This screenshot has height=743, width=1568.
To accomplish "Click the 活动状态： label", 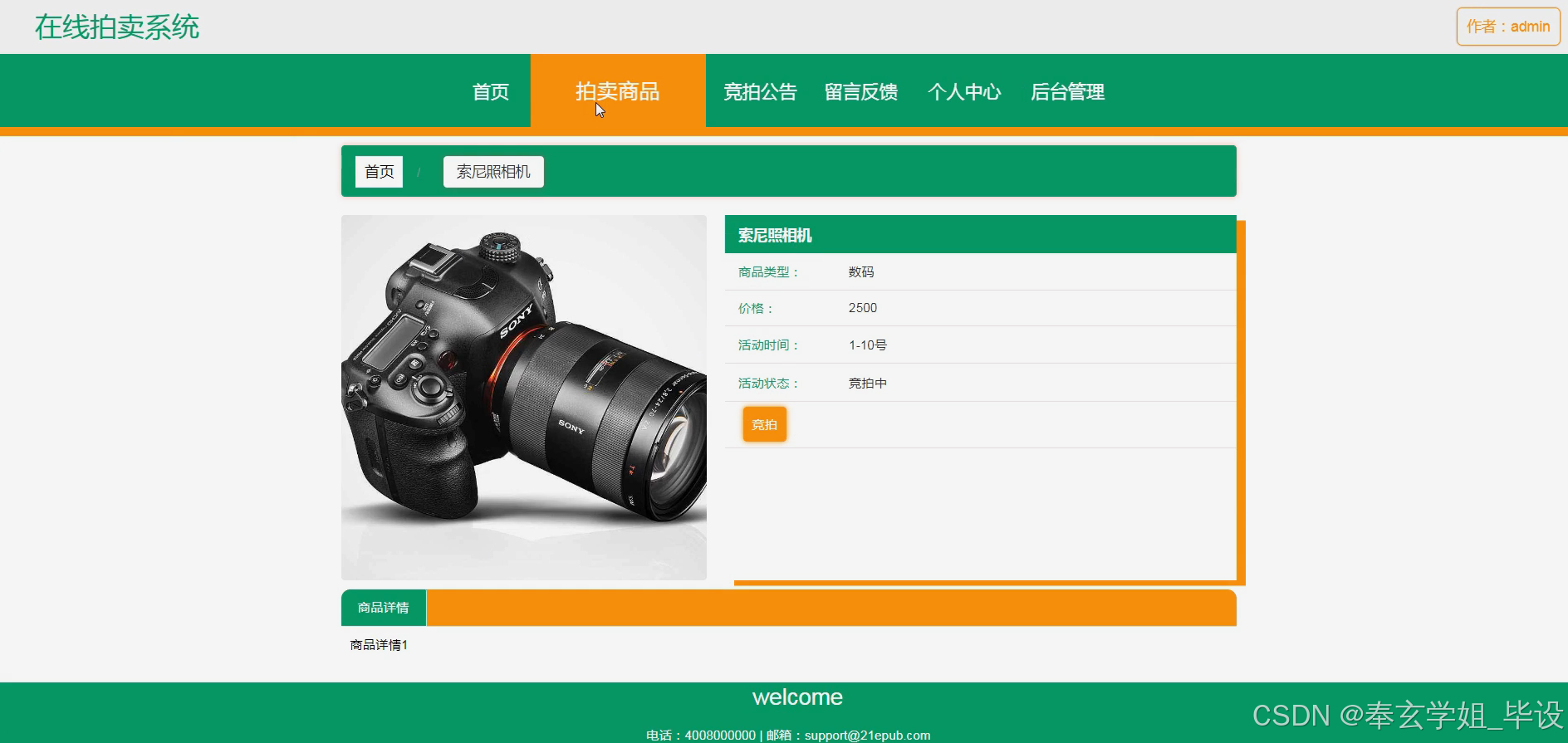I will tap(769, 384).
